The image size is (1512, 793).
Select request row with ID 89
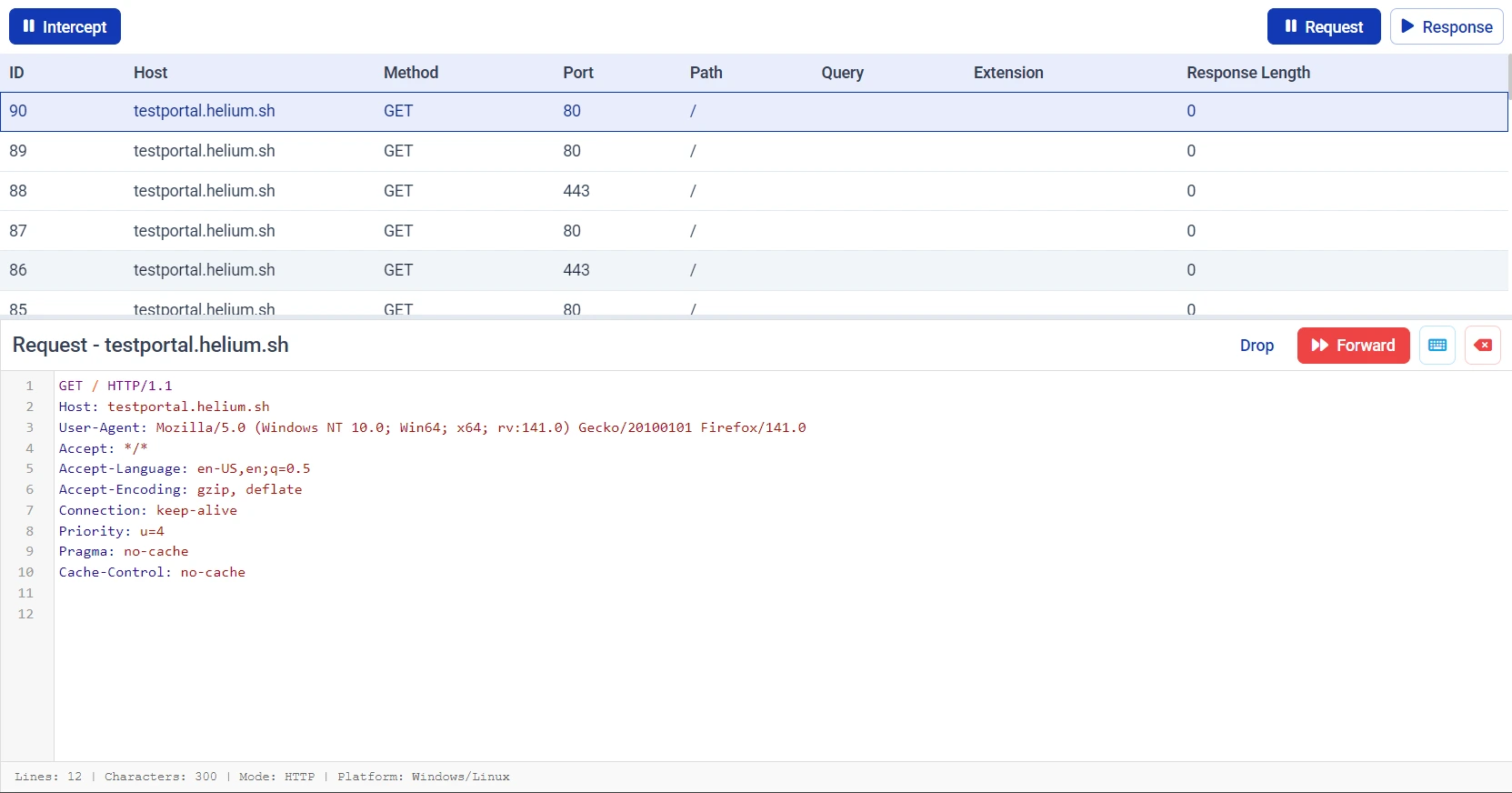755,151
